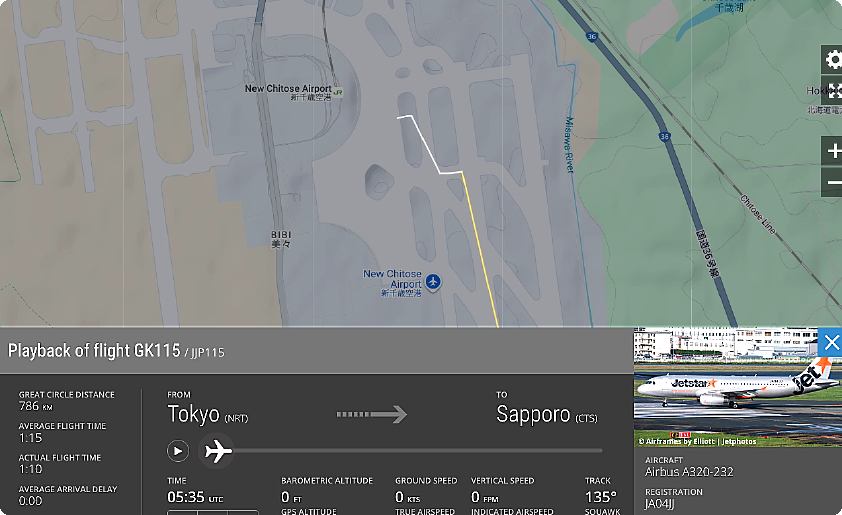Click the New Chitose Airport map pin
The width and height of the screenshot is (842, 515).
pos(433,281)
